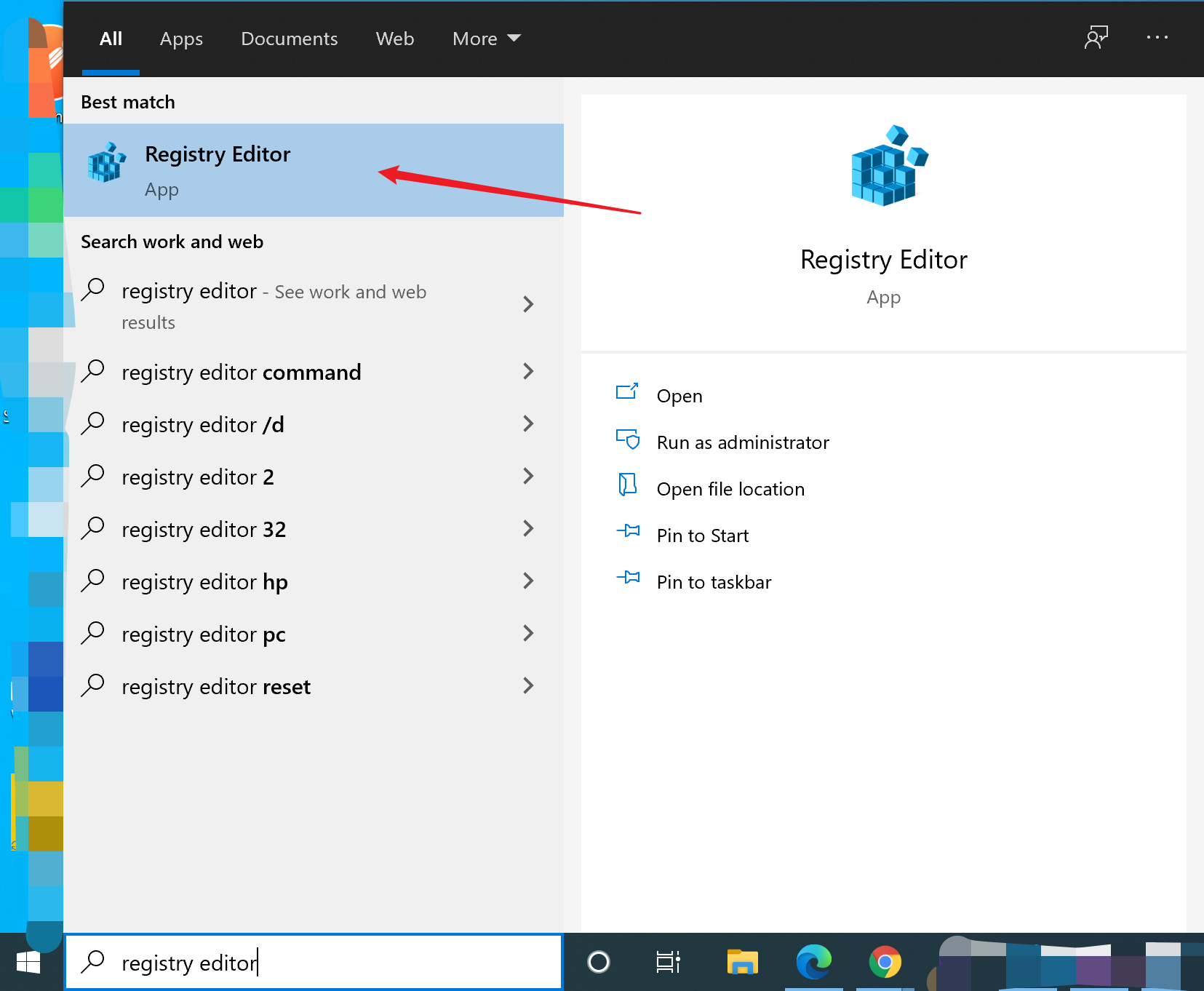The height and width of the screenshot is (991, 1204).
Task: Select Run as administrator
Action: coord(742,442)
